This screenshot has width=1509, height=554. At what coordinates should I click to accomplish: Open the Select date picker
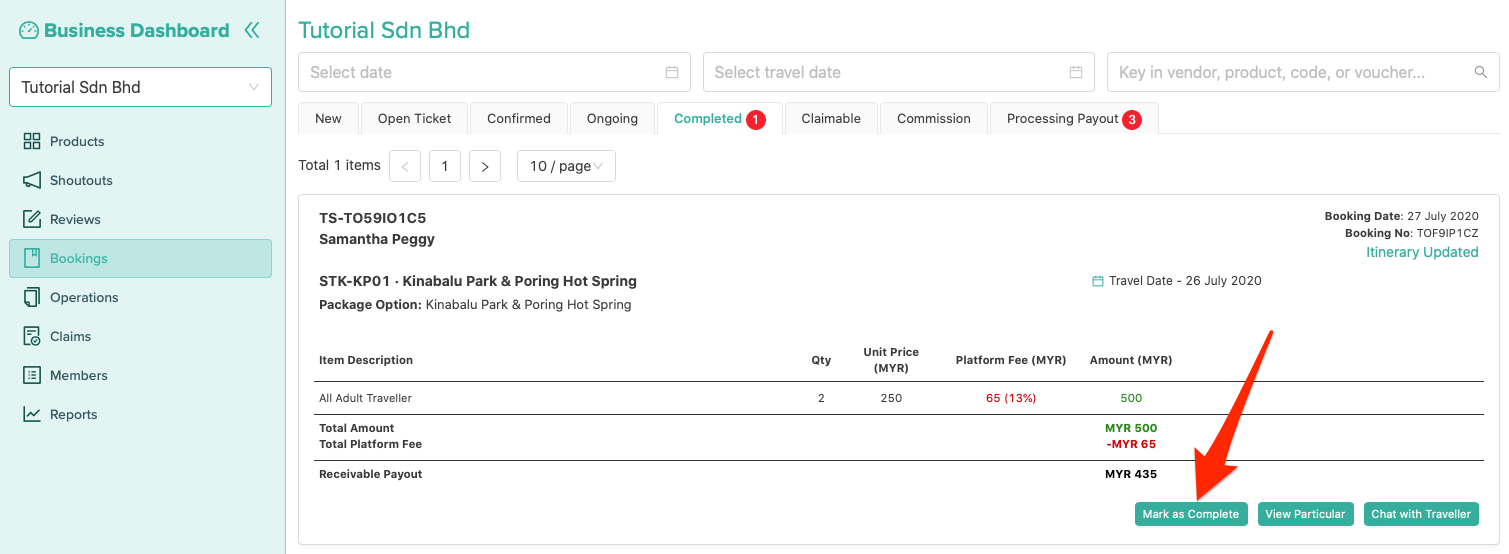click(494, 72)
